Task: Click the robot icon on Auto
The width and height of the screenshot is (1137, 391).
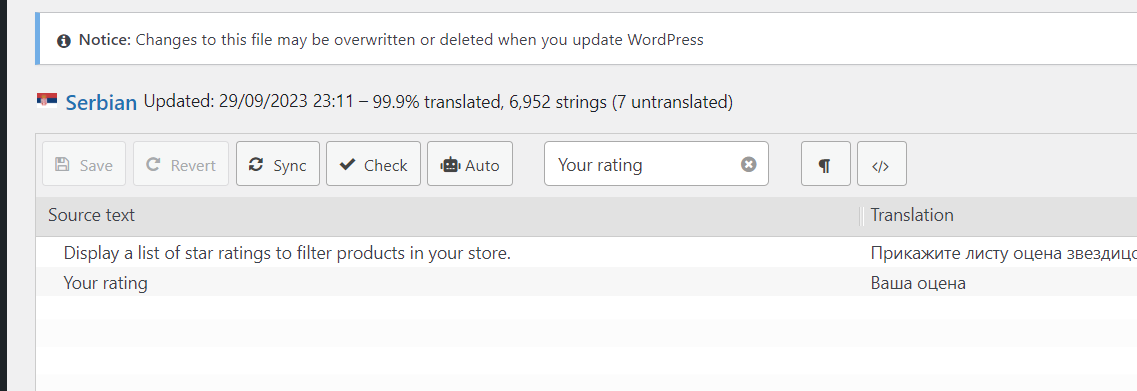Action: pos(450,165)
